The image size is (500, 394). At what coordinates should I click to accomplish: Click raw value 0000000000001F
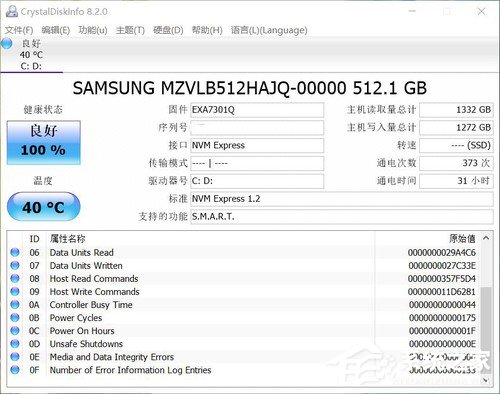(x=442, y=331)
